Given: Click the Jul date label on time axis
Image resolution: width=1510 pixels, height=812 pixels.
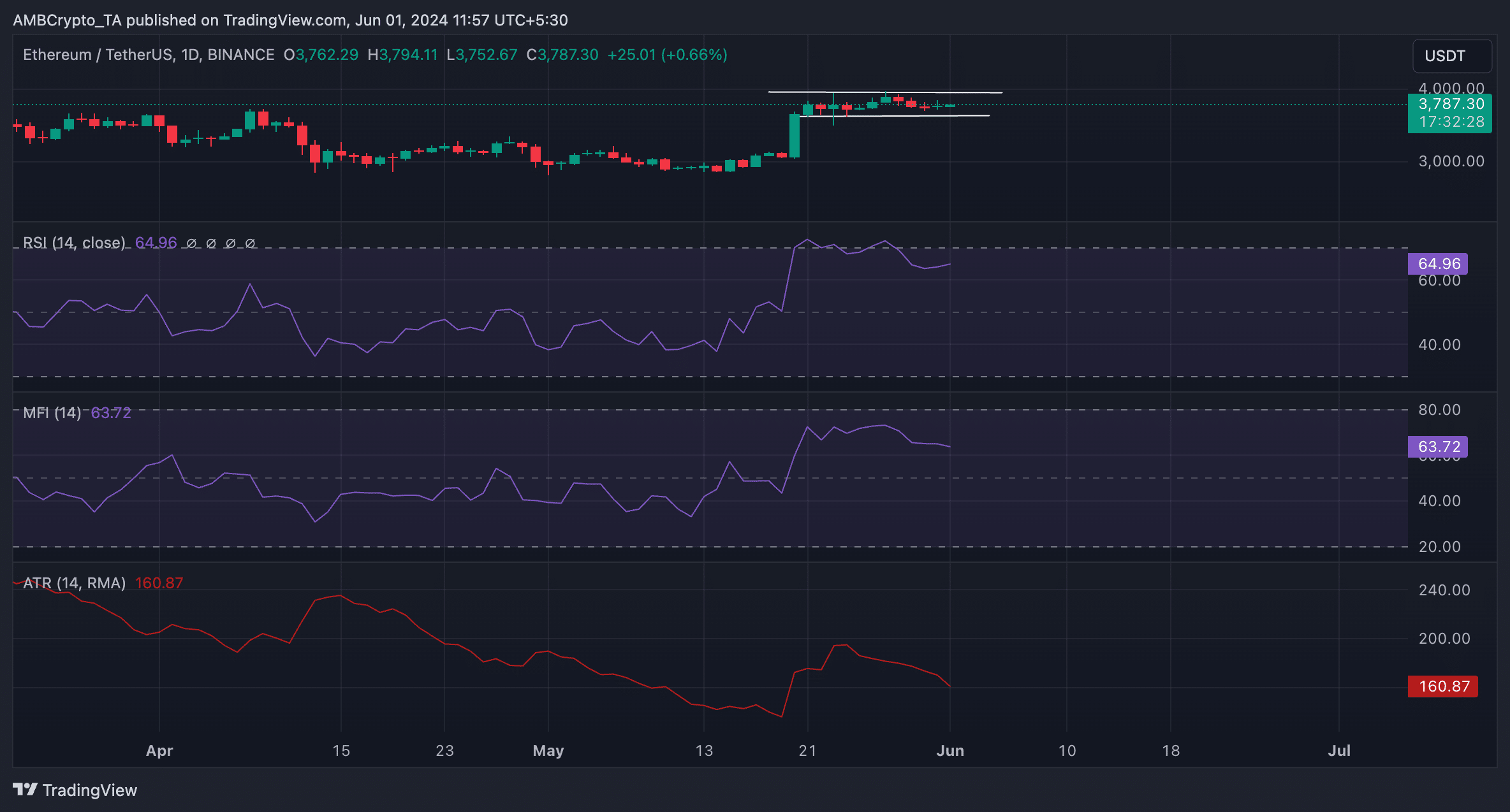Looking at the screenshot, I should pyautogui.click(x=1339, y=751).
